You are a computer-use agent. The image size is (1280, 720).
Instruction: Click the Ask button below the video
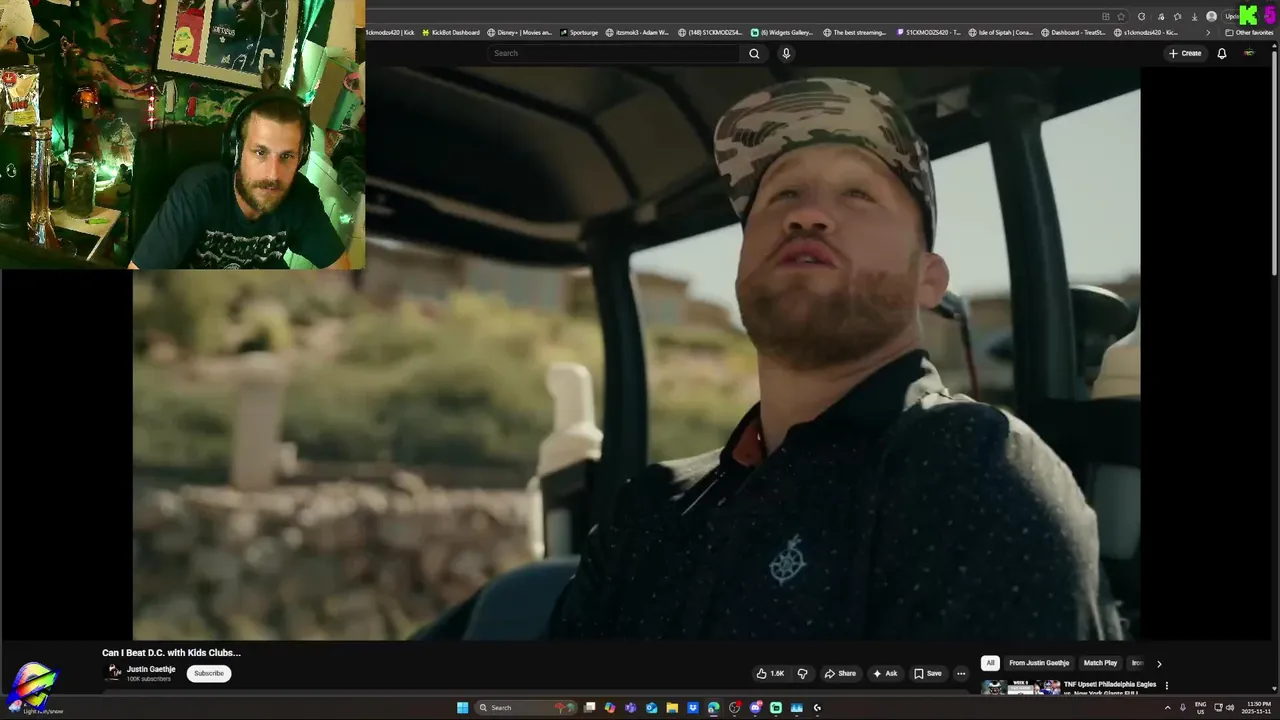tap(885, 673)
